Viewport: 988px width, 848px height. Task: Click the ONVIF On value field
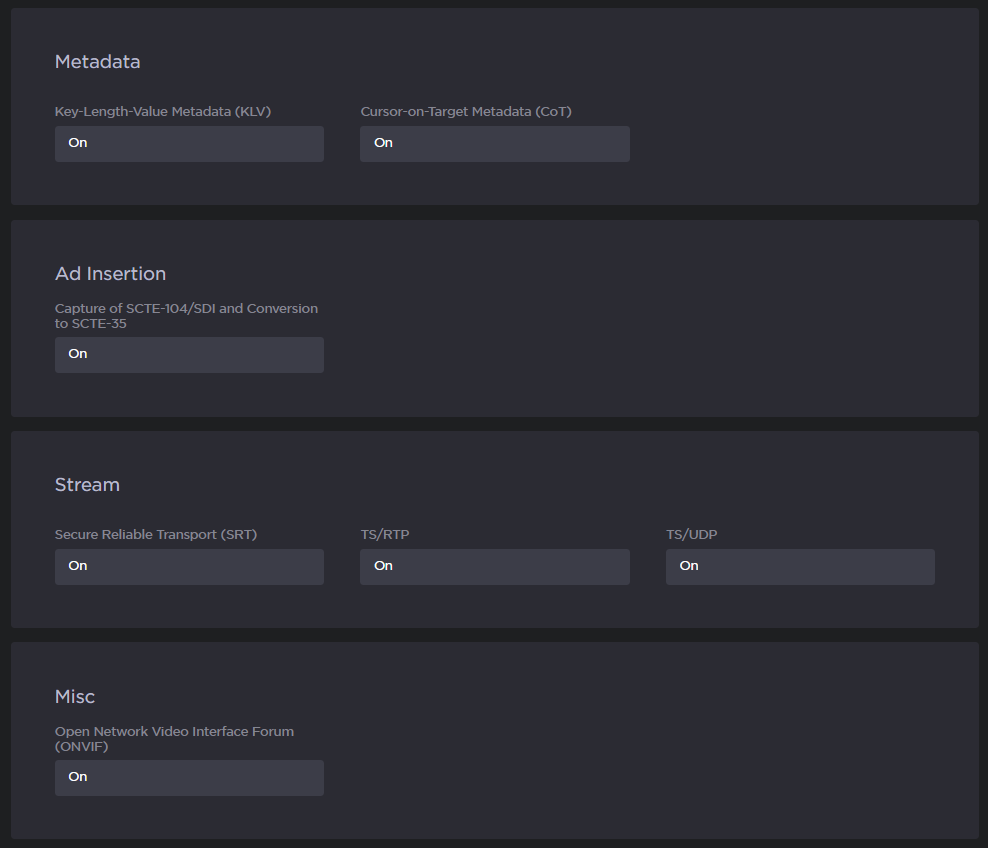pyautogui.click(x=189, y=777)
